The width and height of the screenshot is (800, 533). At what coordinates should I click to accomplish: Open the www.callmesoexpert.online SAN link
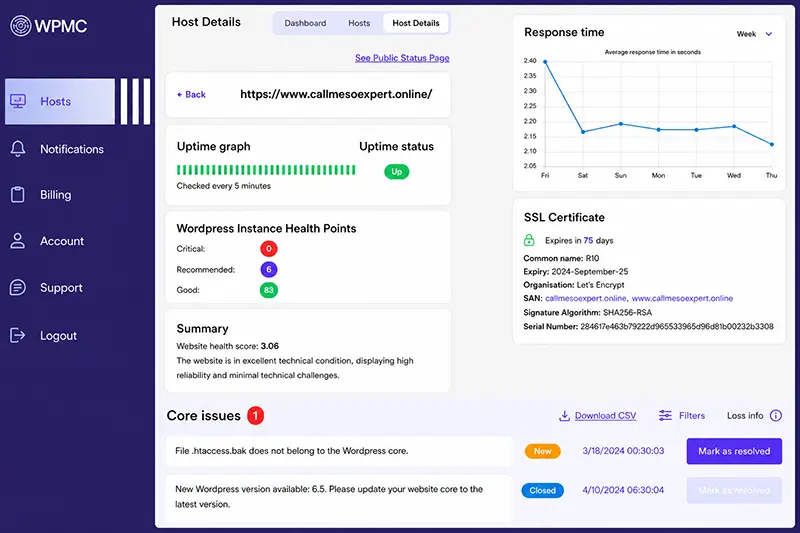(x=682, y=298)
